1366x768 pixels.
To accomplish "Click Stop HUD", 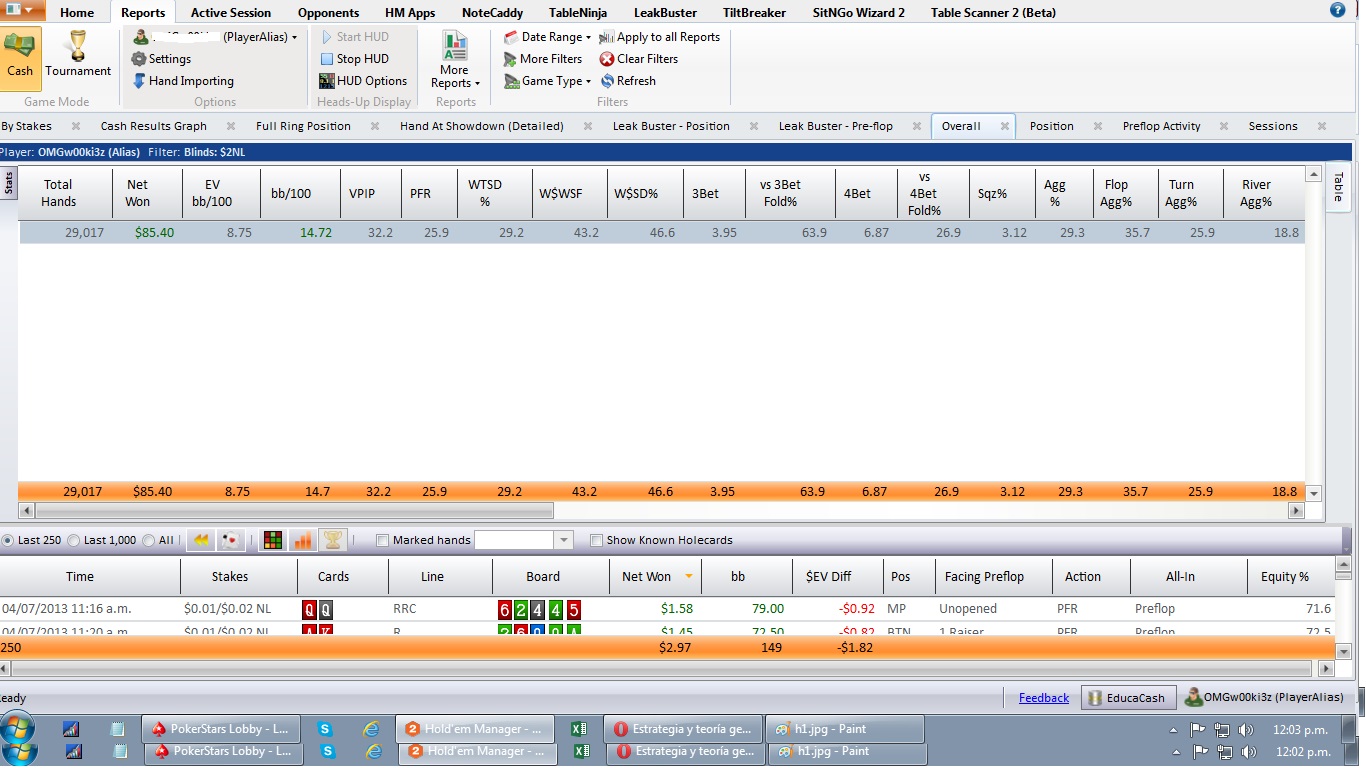I will (354, 59).
